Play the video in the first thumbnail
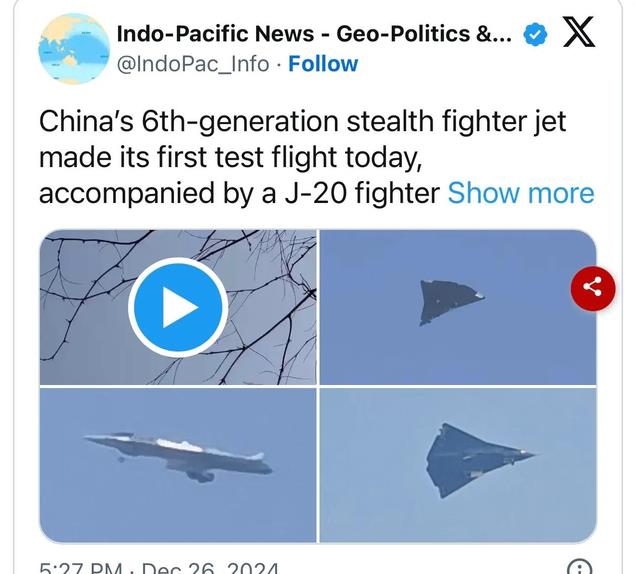The height and width of the screenshot is (574, 636). 178,307
